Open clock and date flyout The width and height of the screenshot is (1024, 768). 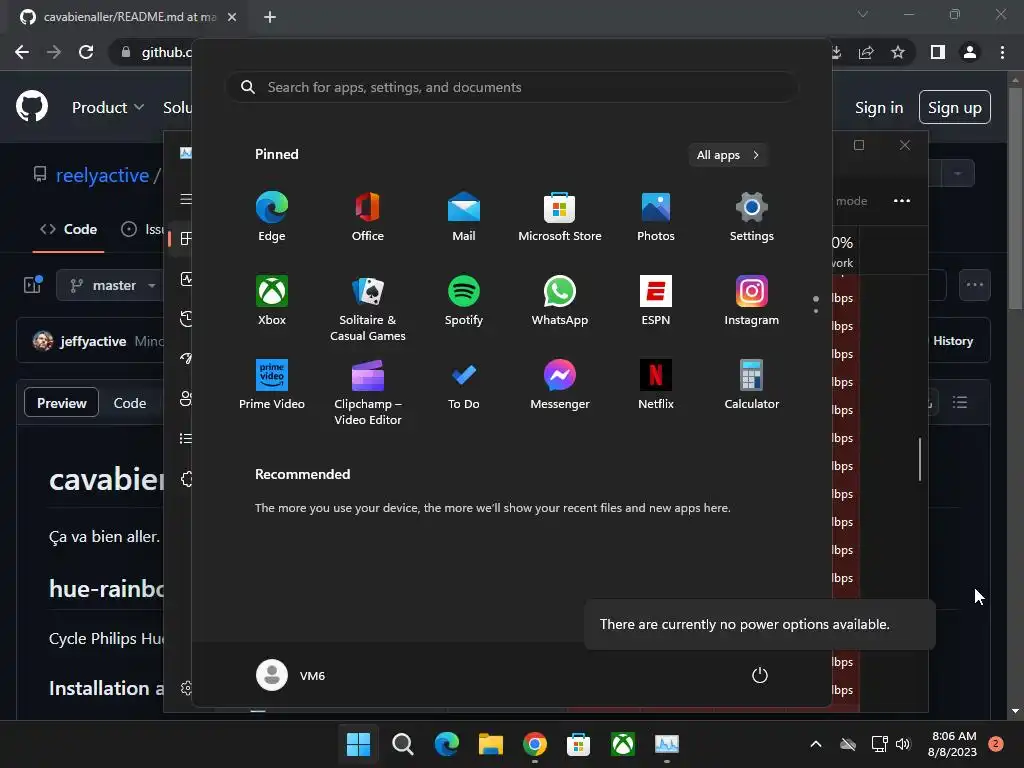click(953, 744)
